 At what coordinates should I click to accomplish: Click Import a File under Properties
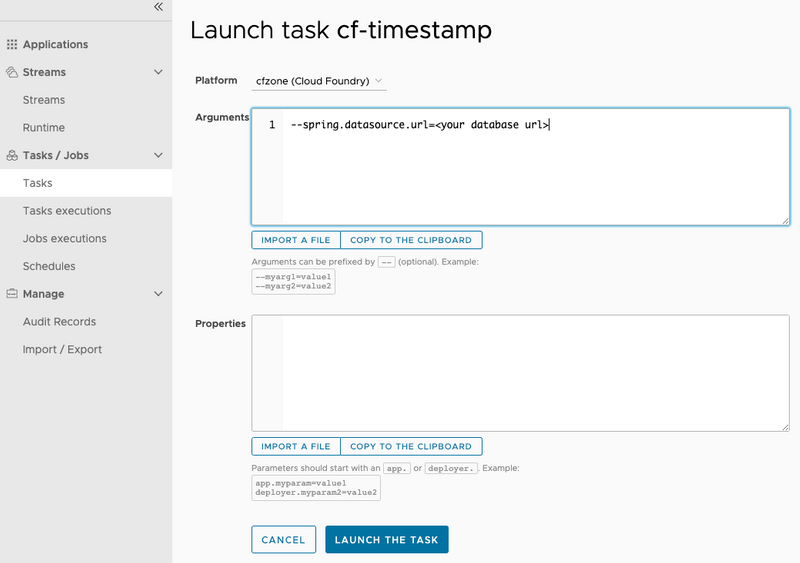[x=296, y=446]
